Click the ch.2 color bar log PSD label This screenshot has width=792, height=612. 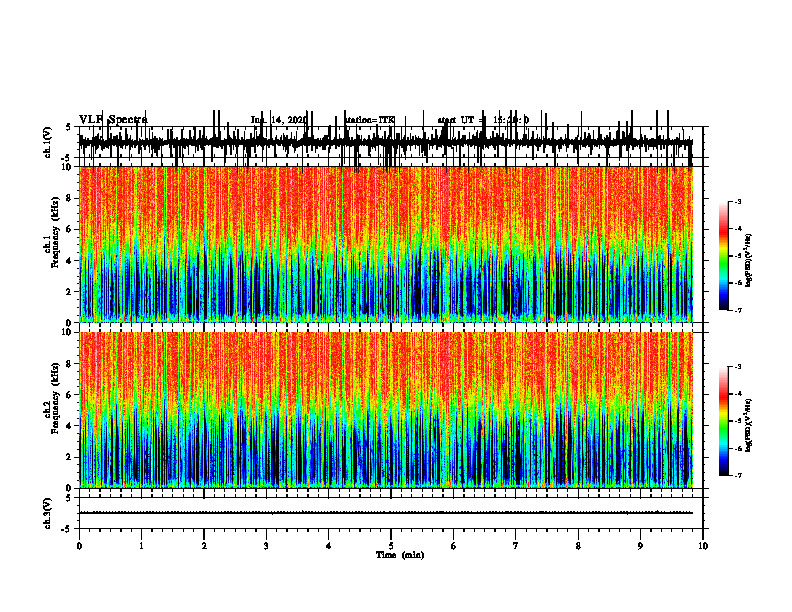click(749, 425)
